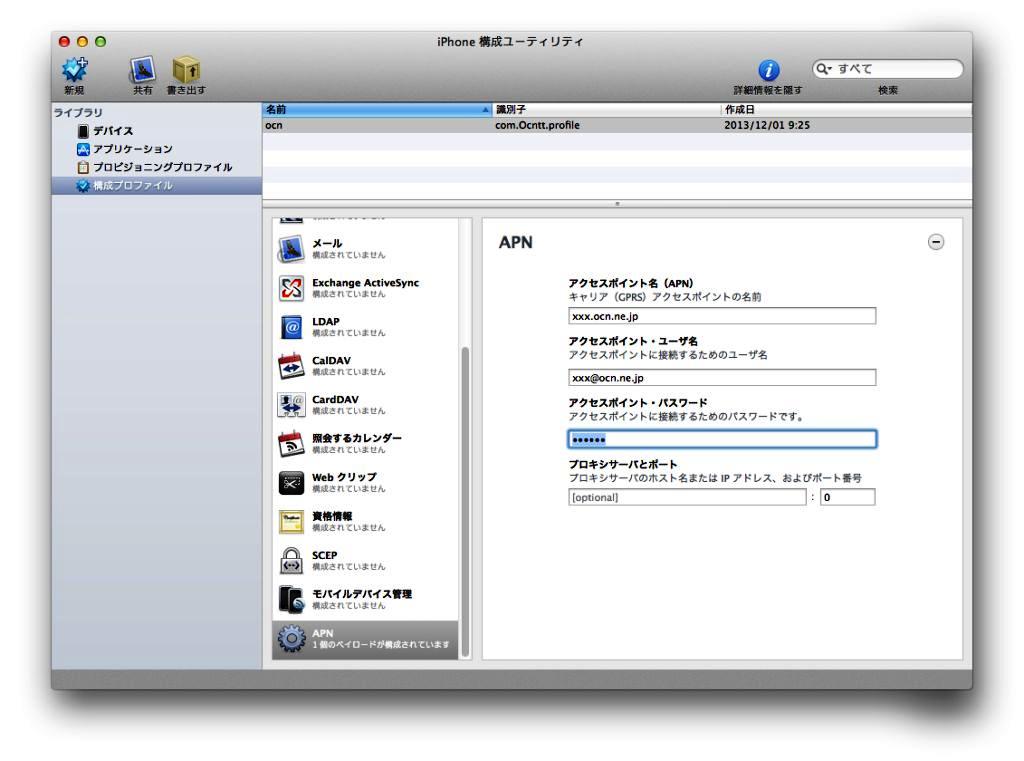Viewport: 1024px width, 761px height.
Task: Click the Share (共有) toolbar icon
Action: 142,70
